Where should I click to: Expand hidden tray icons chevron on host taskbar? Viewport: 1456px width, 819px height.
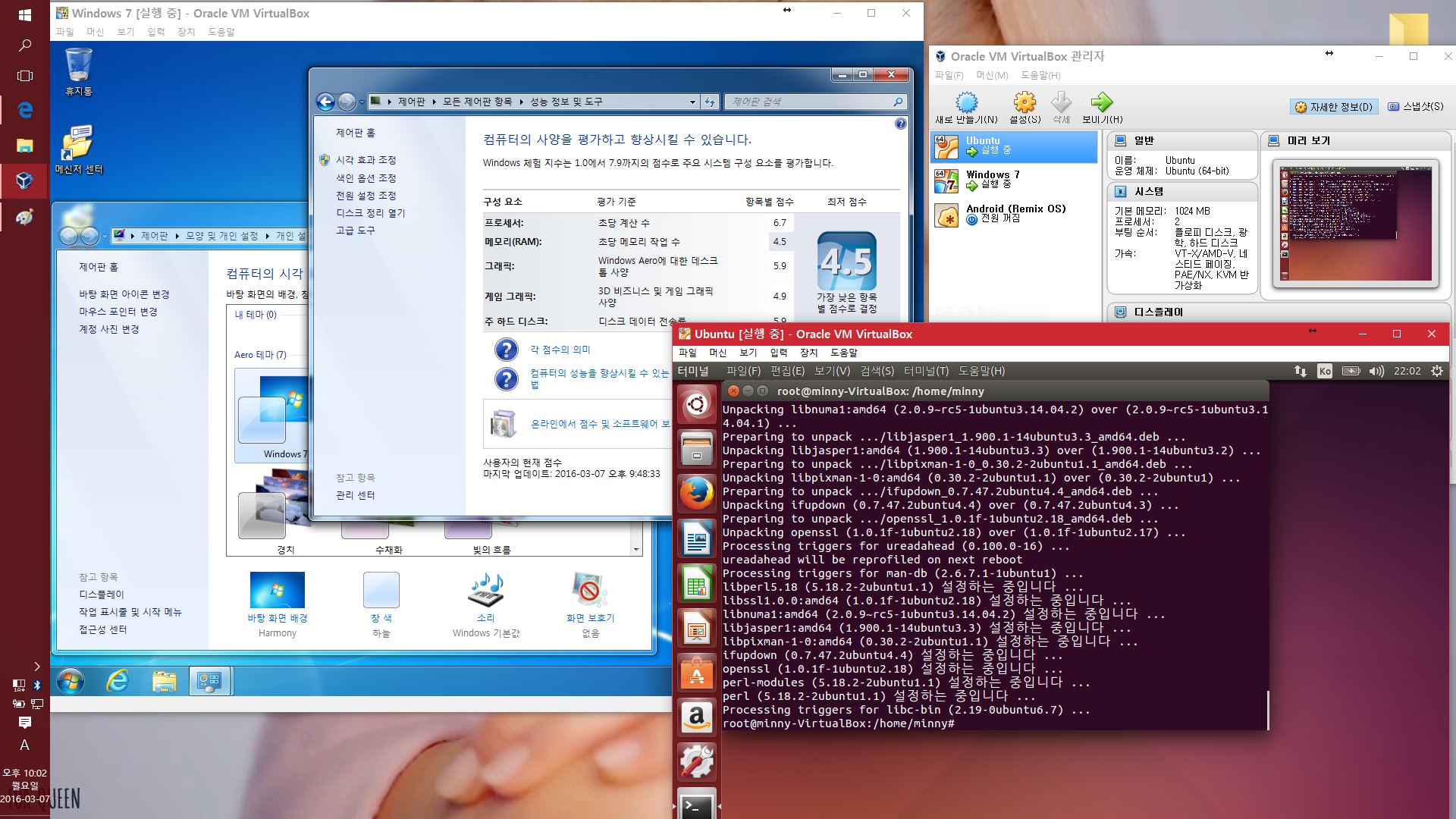[x=36, y=666]
